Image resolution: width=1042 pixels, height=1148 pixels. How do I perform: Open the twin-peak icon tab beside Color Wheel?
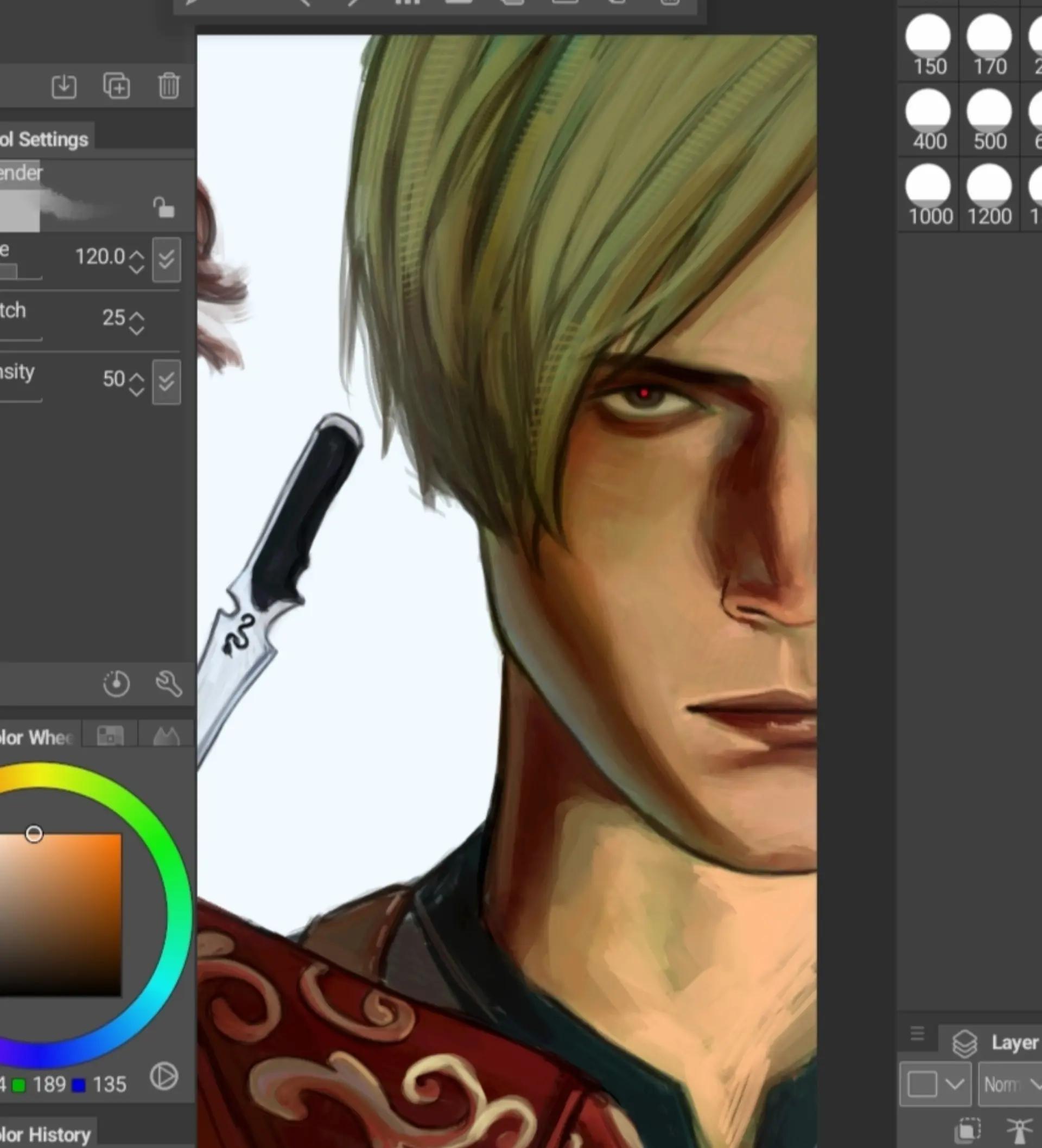tap(167, 736)
